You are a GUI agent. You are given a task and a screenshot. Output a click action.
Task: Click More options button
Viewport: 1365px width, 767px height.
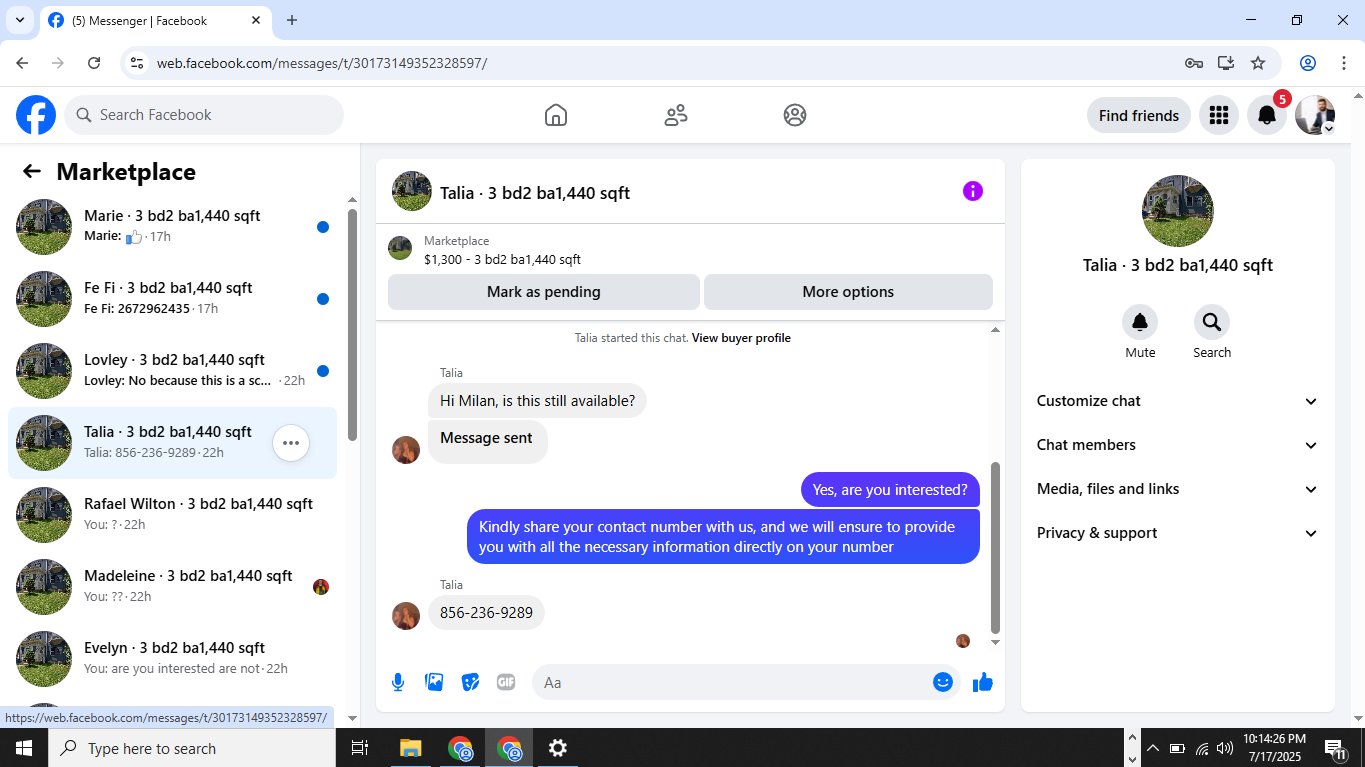click(x=848, y=292)
